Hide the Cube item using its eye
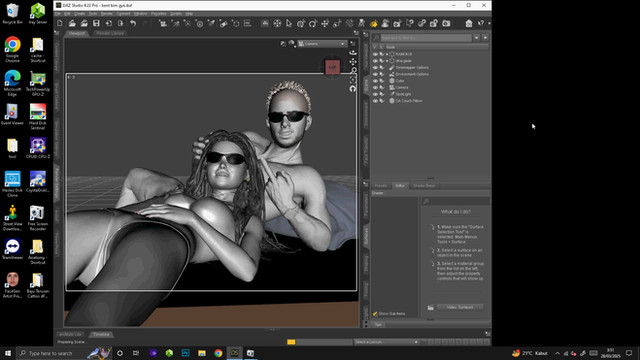Image resolution: width=640 pixels, height=360 pixels. tap(375, 81)
